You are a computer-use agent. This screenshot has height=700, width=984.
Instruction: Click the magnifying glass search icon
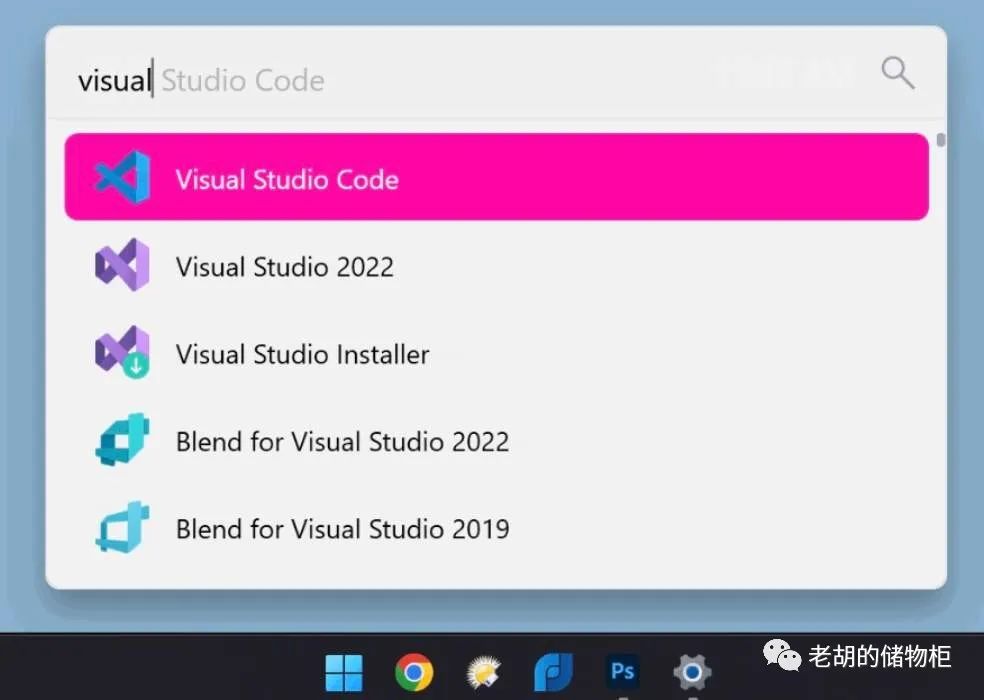pyautogui.click(x=897, y=73)
